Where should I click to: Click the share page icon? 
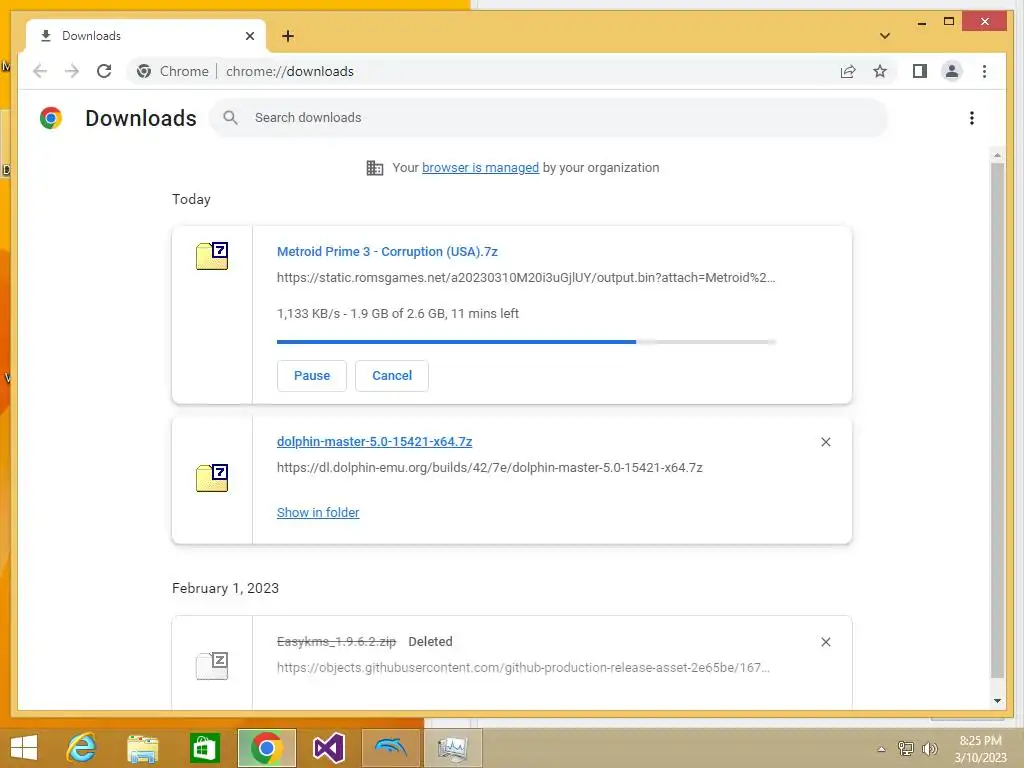point(848,71)
